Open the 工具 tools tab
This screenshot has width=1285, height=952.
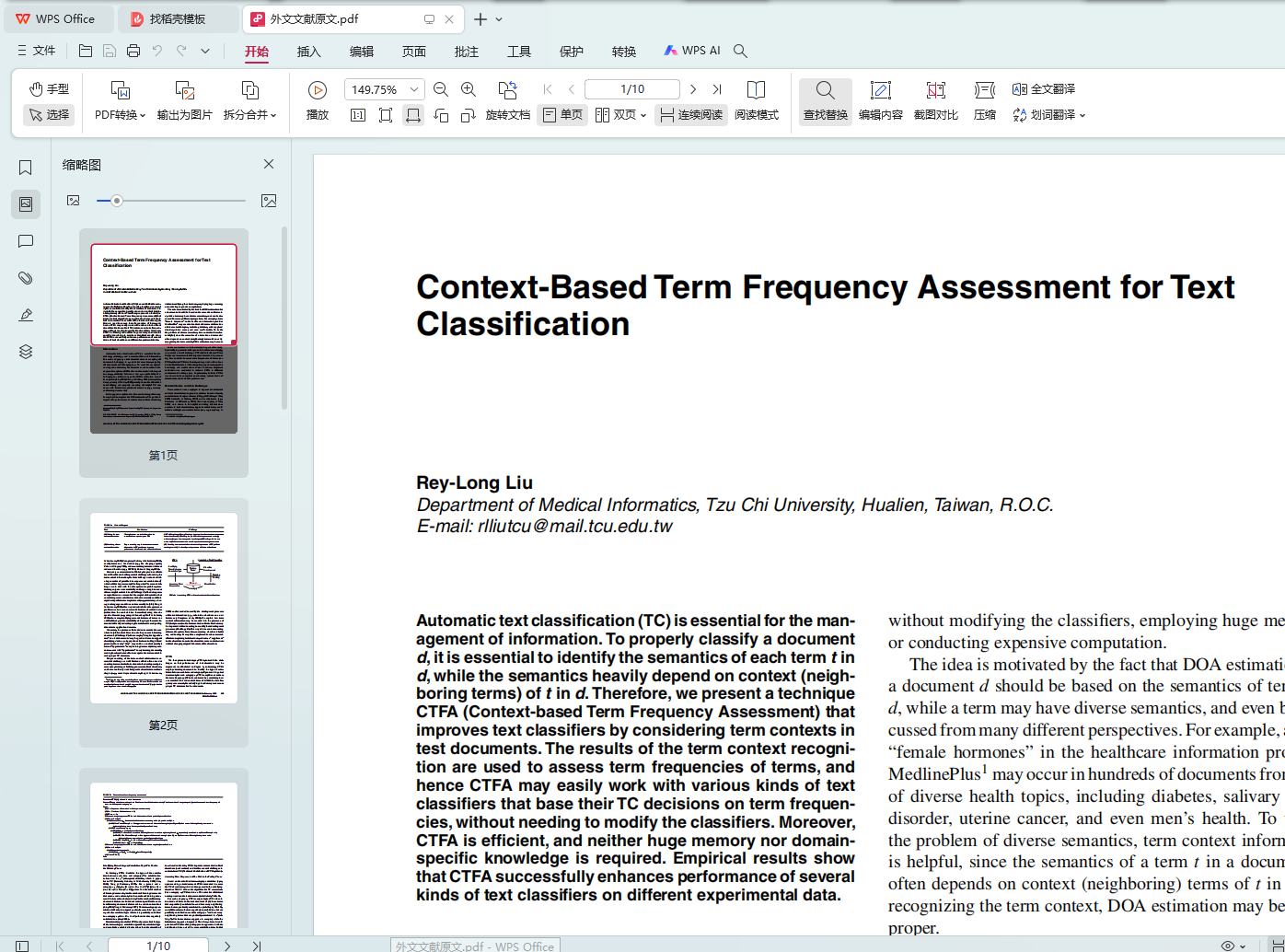tap(519, 52)
